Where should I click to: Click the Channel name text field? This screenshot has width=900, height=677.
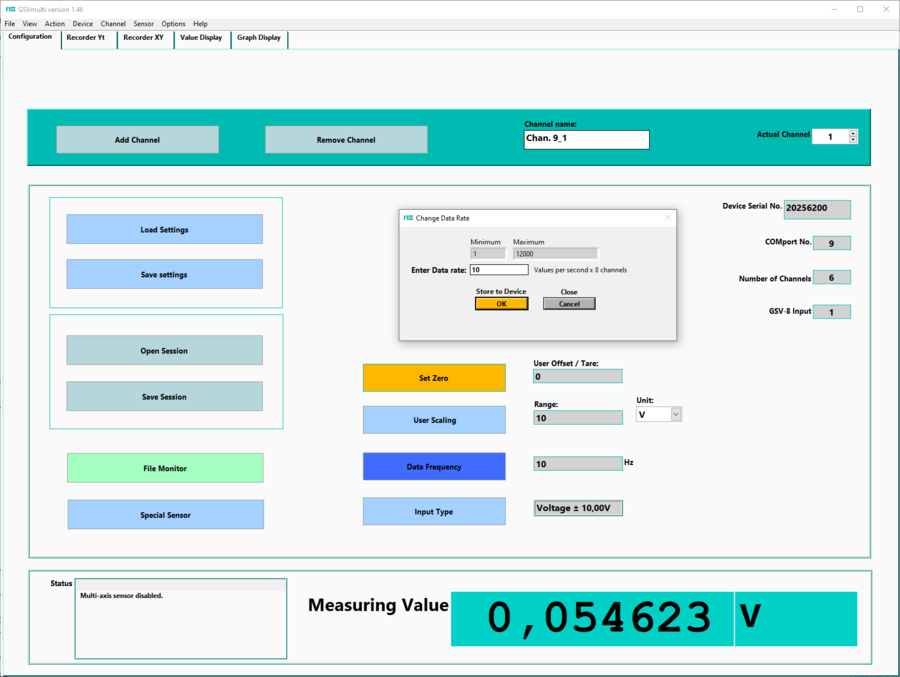[x=586, y=140]
